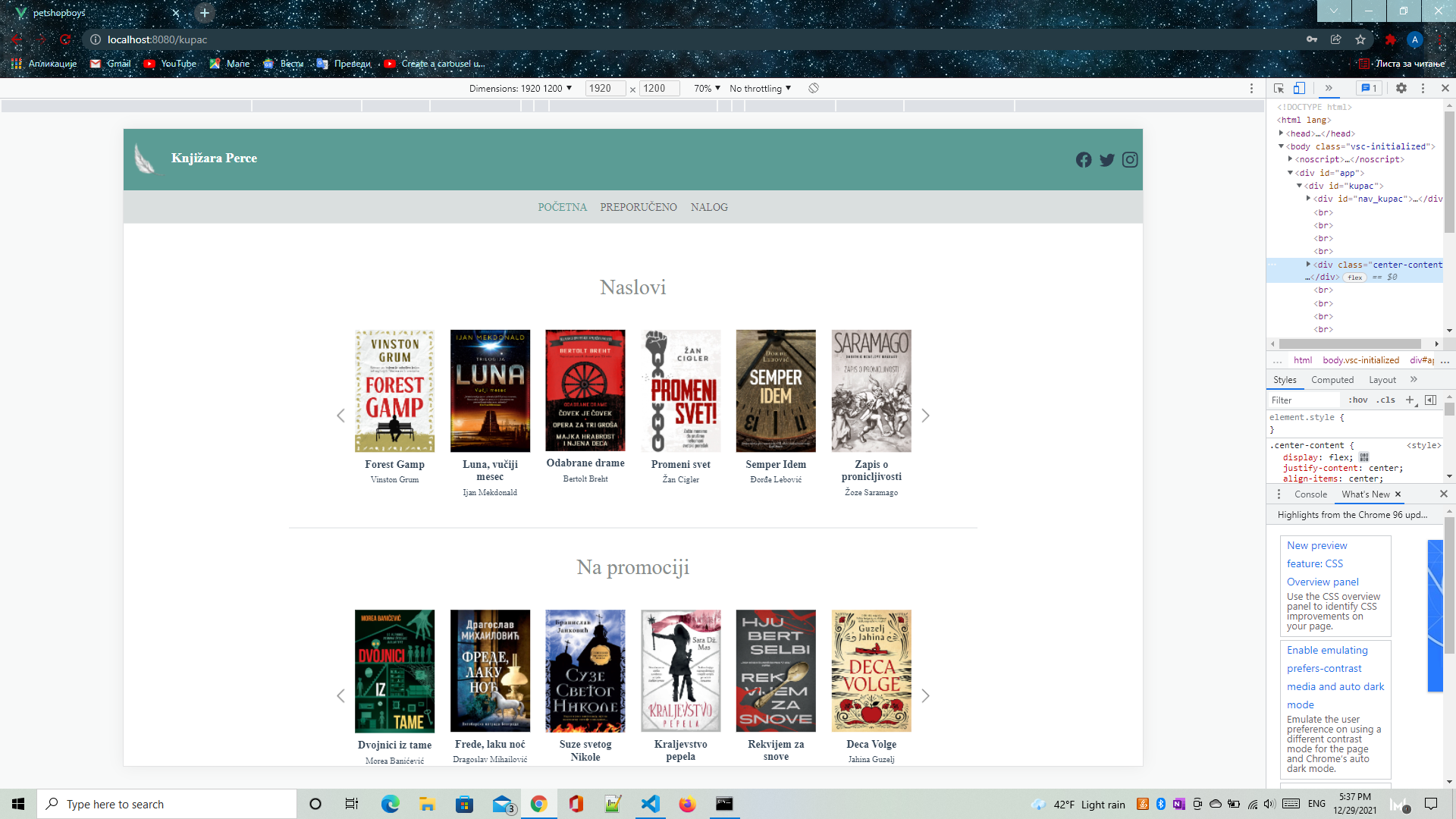The height and width of the screenshot is (819, 1456).
Task: Open the PREPORUČENO navigation link
Action: [639, 207]
